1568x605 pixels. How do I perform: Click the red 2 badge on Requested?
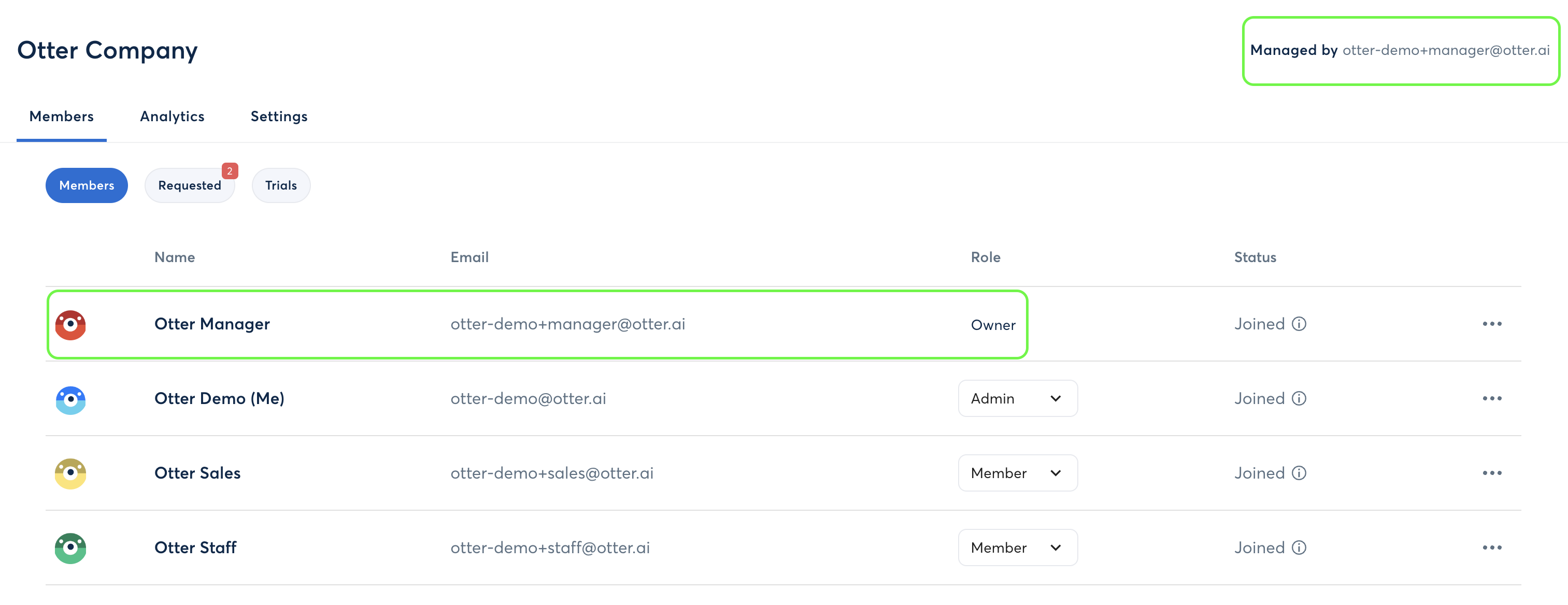tap(230, 171)
